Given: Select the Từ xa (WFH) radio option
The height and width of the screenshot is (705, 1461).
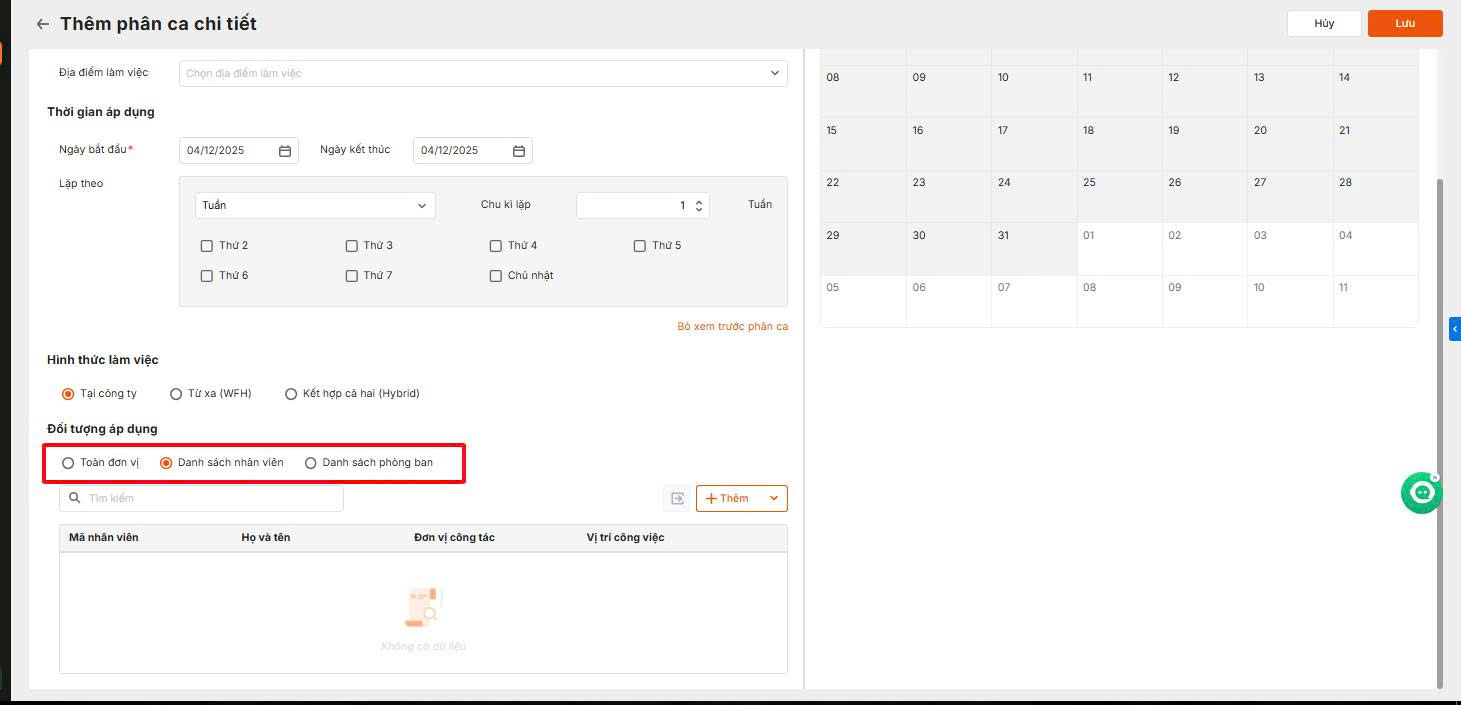Looking at the screenshot, I should pyautogui.click(x=176, y=394).
